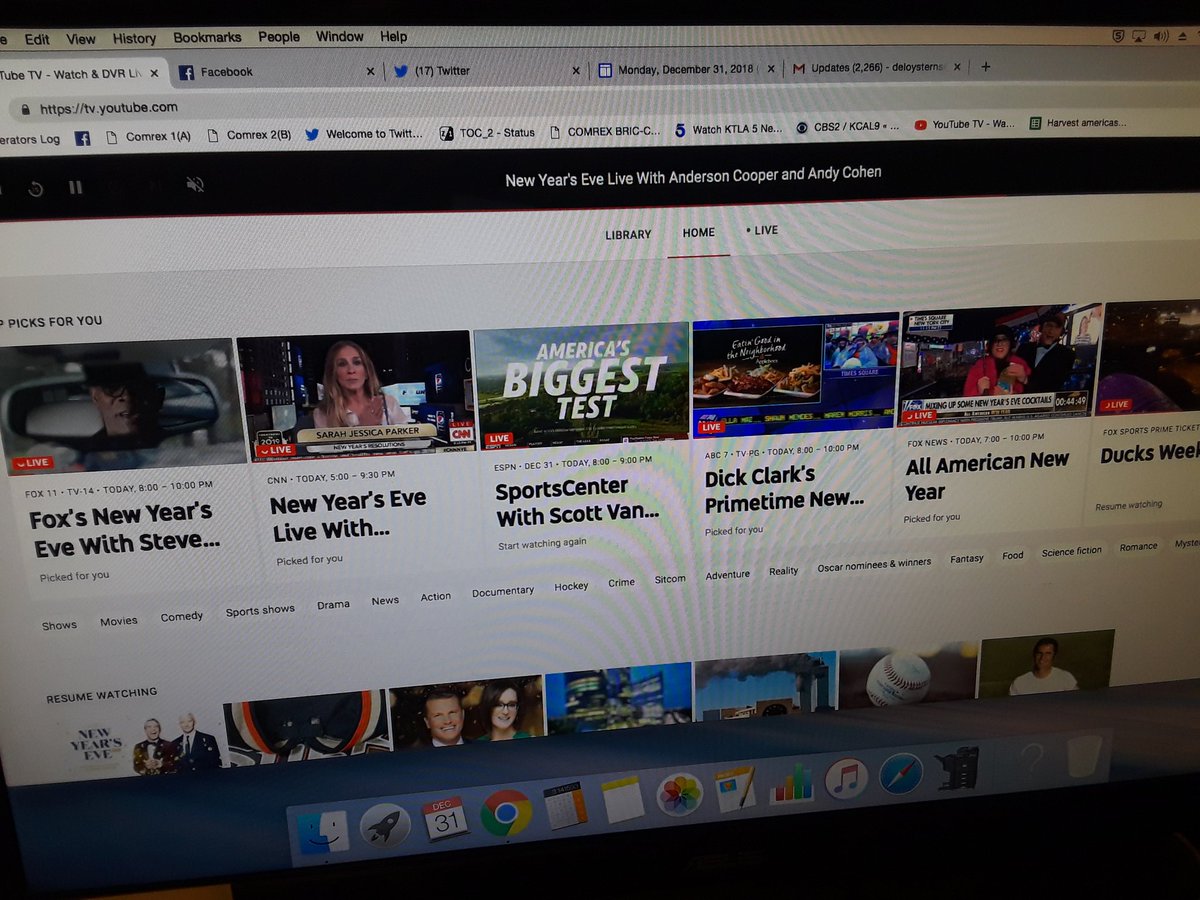Open the People menu
The height and width of the screenshot is (900, 1200).
[279, 37]
